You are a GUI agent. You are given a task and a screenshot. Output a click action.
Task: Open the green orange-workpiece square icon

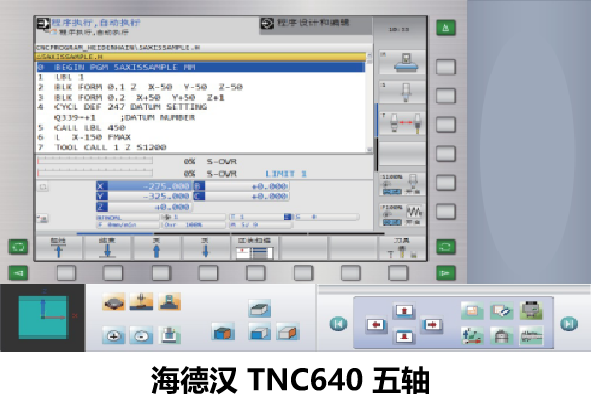(x=472, y=310)
